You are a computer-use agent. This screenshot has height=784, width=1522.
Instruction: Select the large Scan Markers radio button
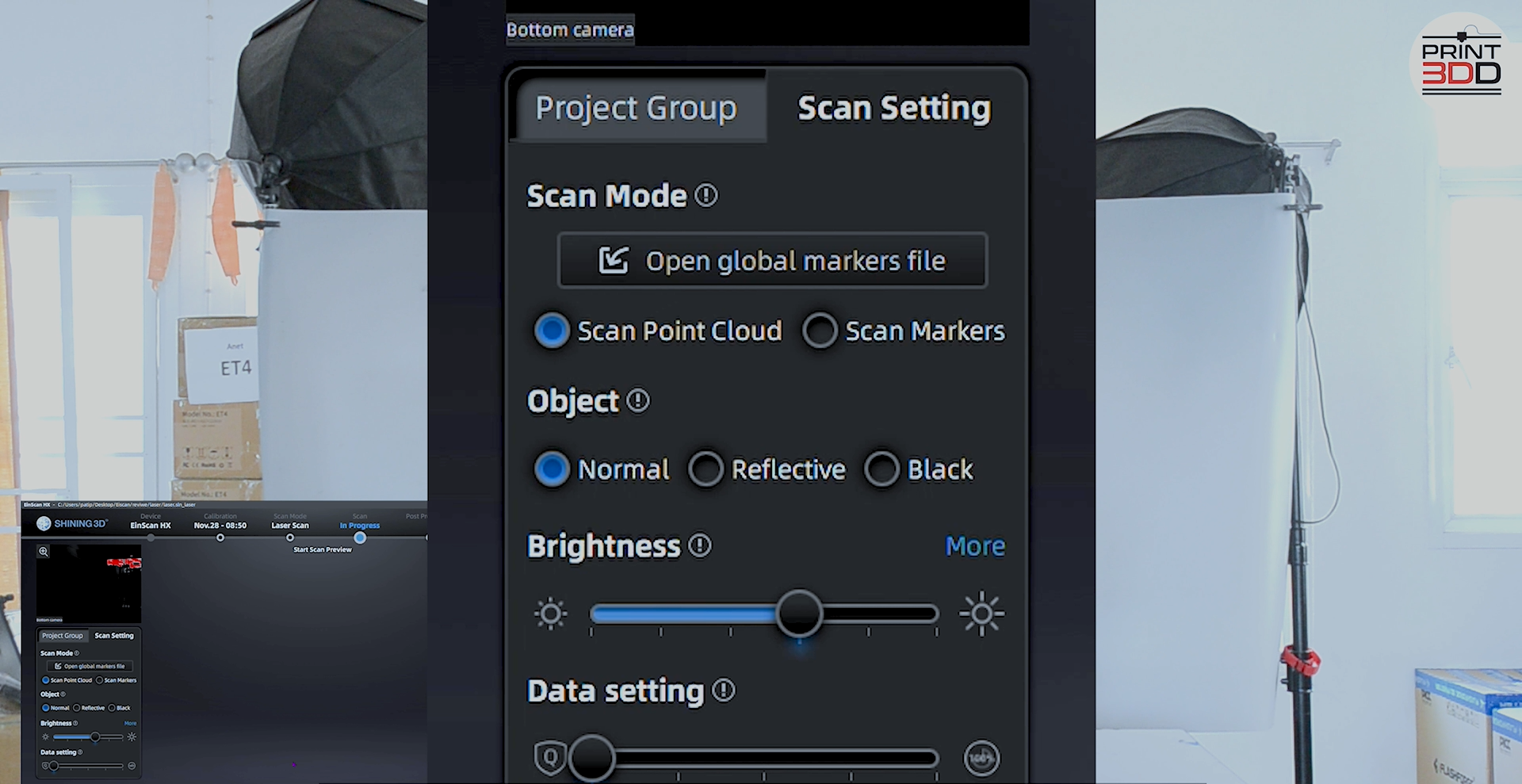[820, 331]
